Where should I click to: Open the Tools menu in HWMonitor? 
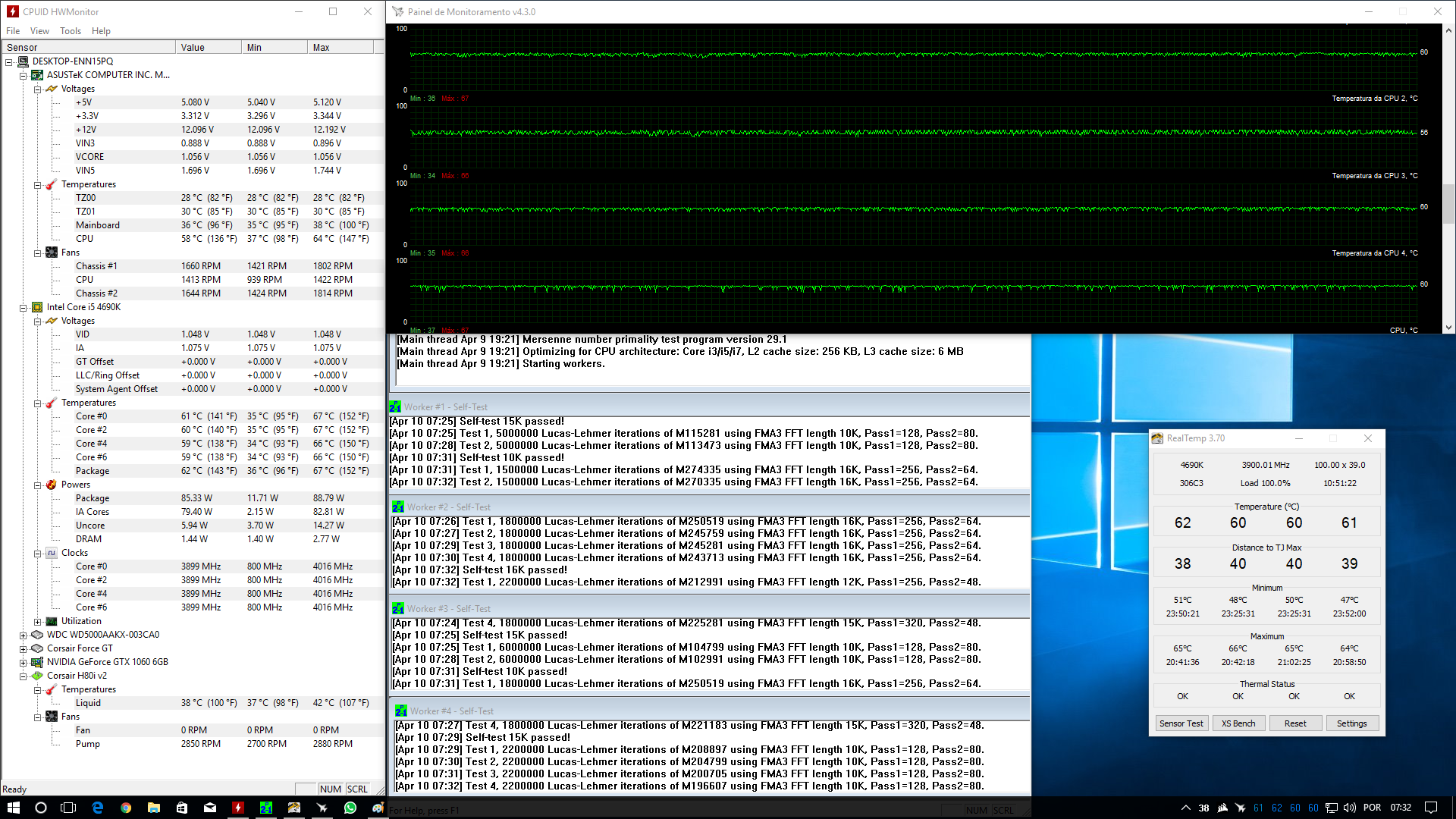(x=71, y=31)
